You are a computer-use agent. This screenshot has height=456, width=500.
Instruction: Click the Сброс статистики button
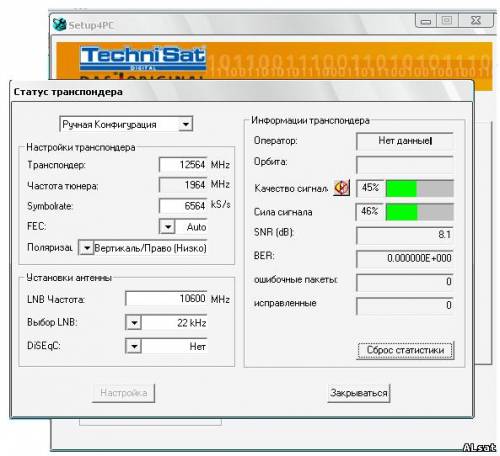coord(405,350)
